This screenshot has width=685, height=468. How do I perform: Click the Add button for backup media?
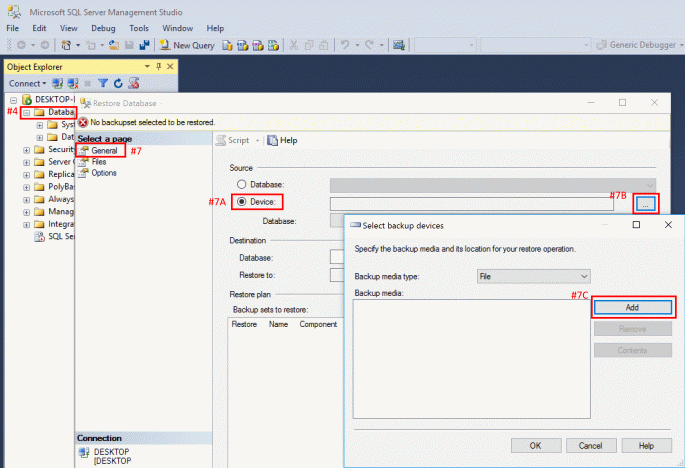(632, 307)
